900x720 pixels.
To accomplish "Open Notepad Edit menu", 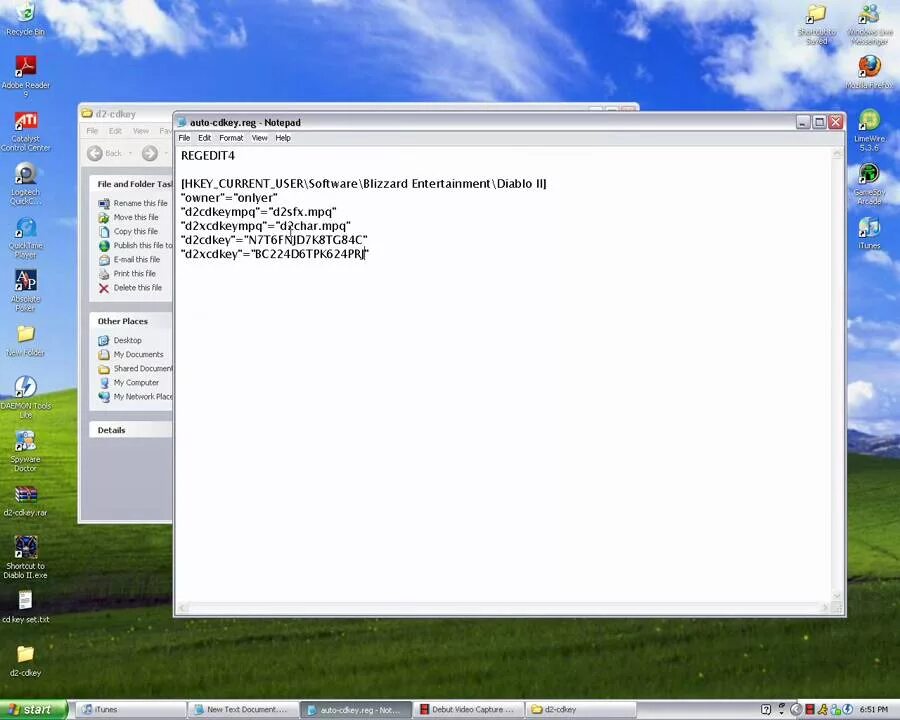I will [x=204, y=138].
